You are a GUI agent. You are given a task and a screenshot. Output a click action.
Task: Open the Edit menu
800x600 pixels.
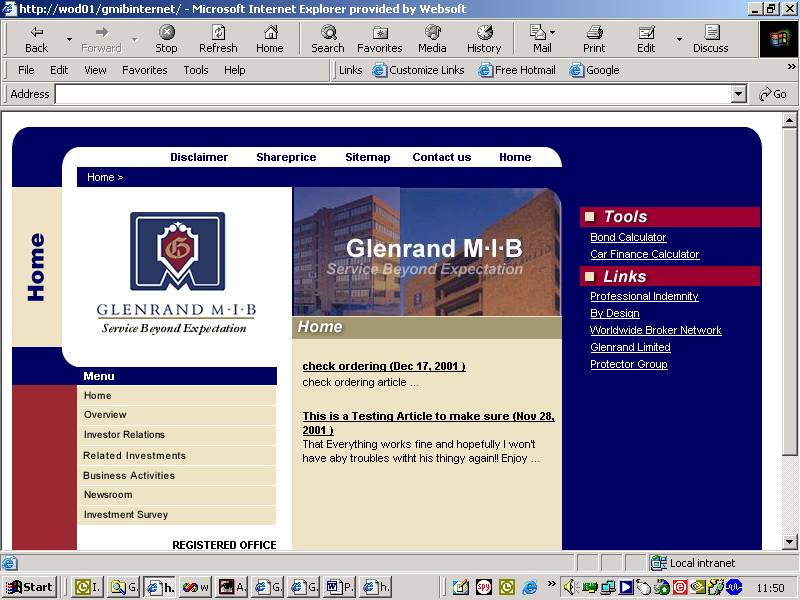[x=59, y=70]
